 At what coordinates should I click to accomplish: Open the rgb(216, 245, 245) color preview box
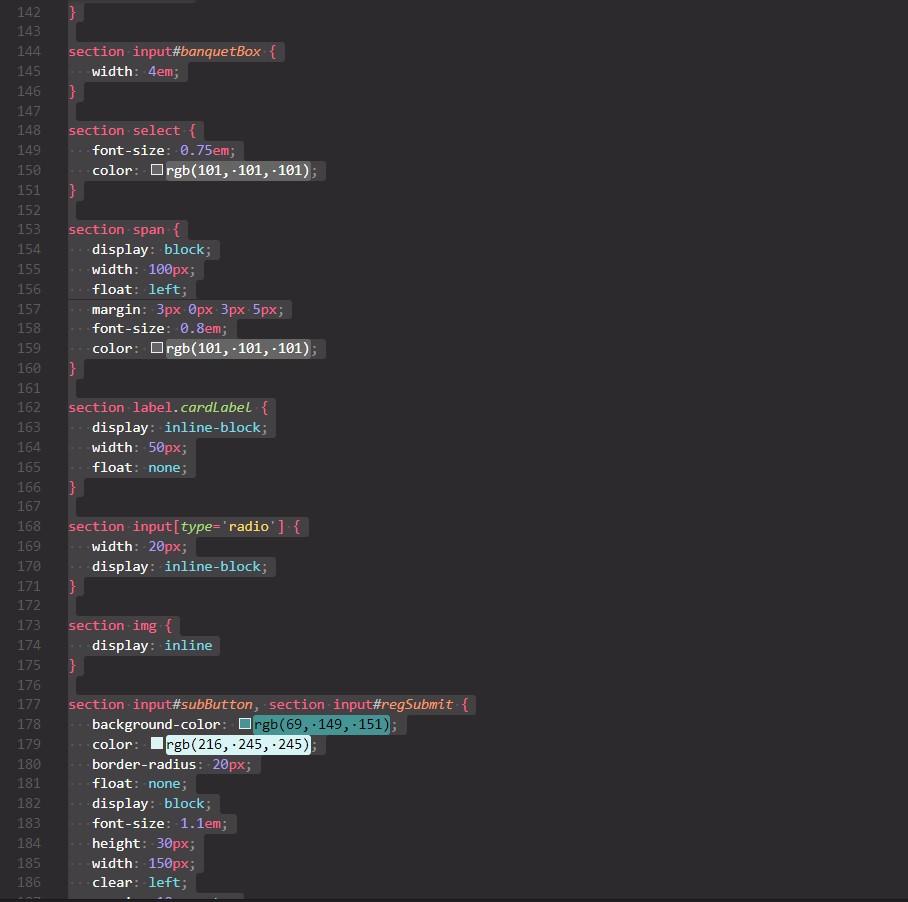coord(156,743)
